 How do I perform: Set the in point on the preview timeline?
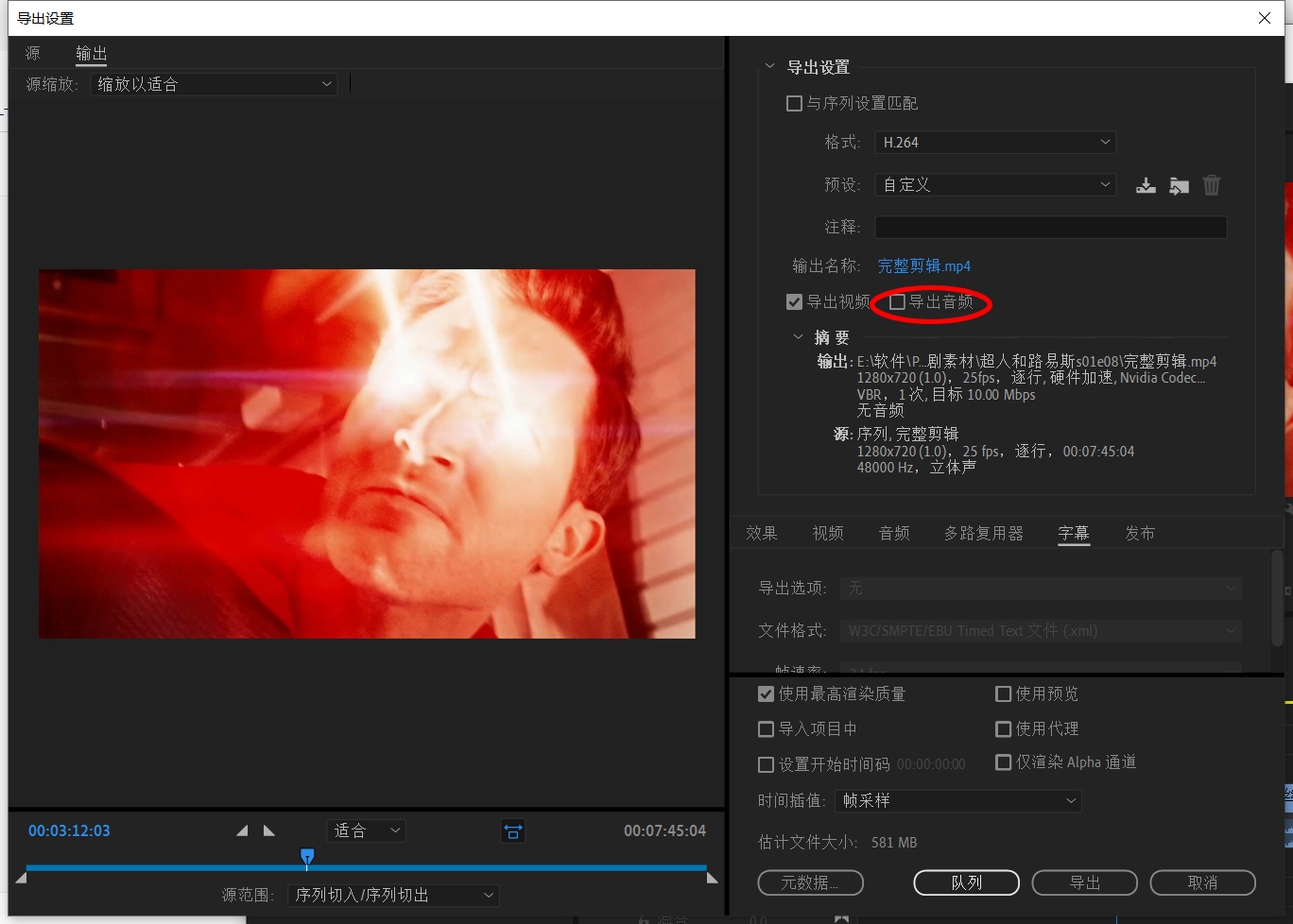click(x=242, y=830)
